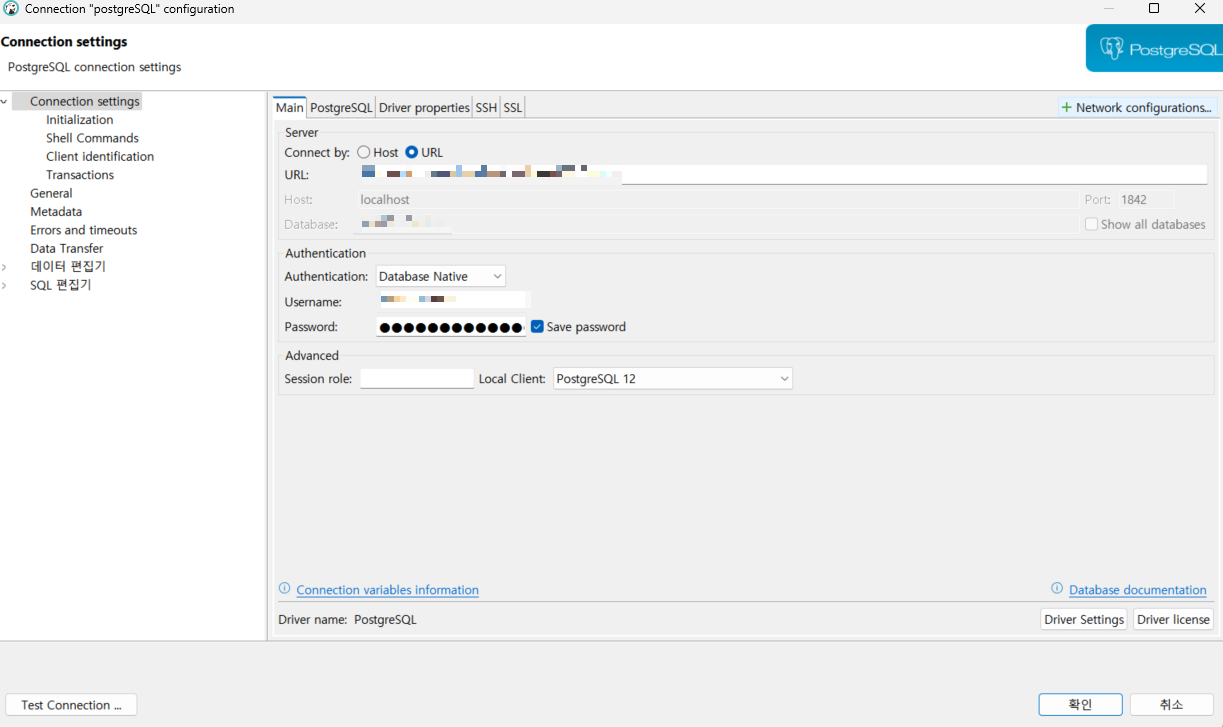
Task: Click the Username input field
Action: click(451, 301)
